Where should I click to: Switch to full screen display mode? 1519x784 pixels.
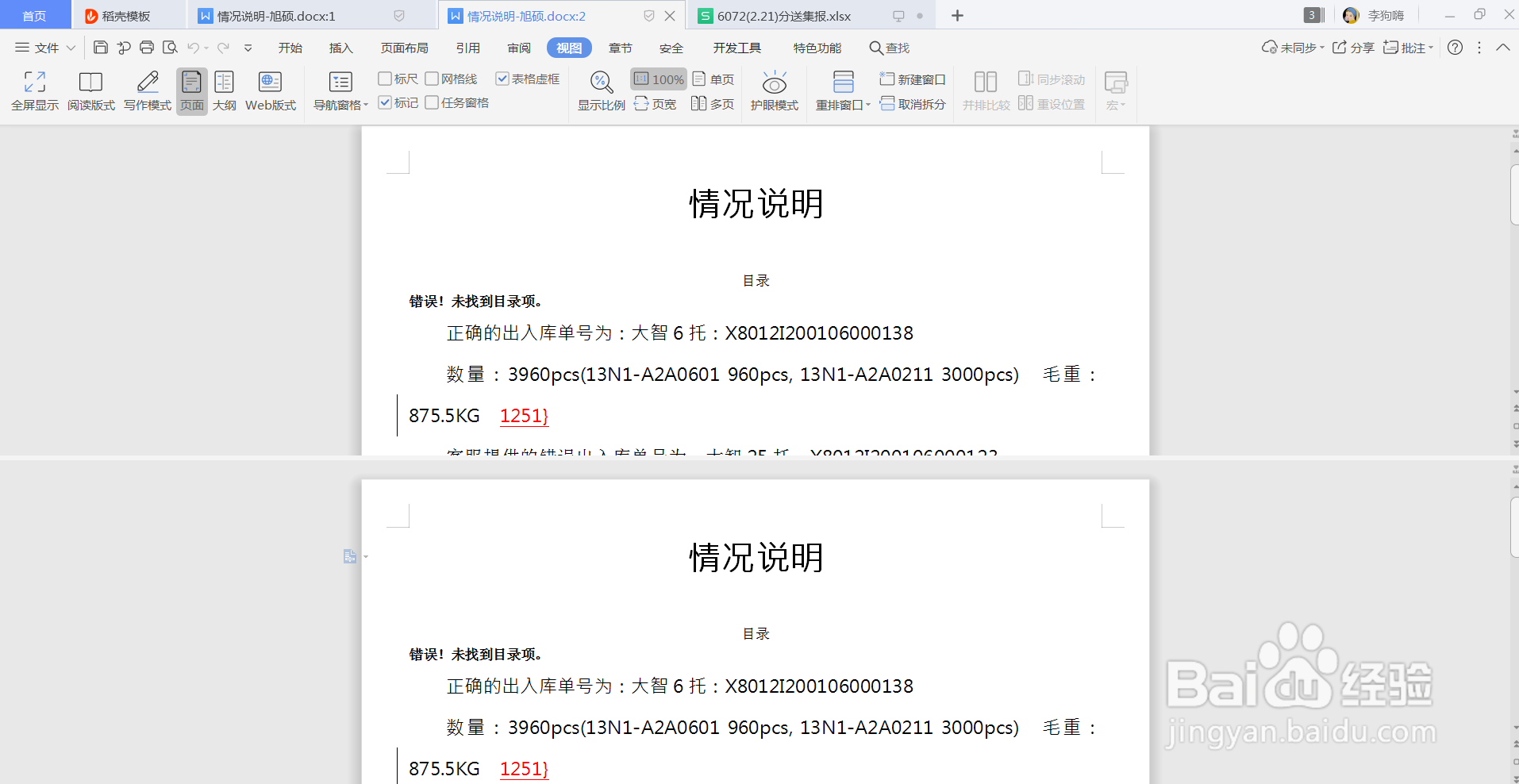(x=35, y=90)
